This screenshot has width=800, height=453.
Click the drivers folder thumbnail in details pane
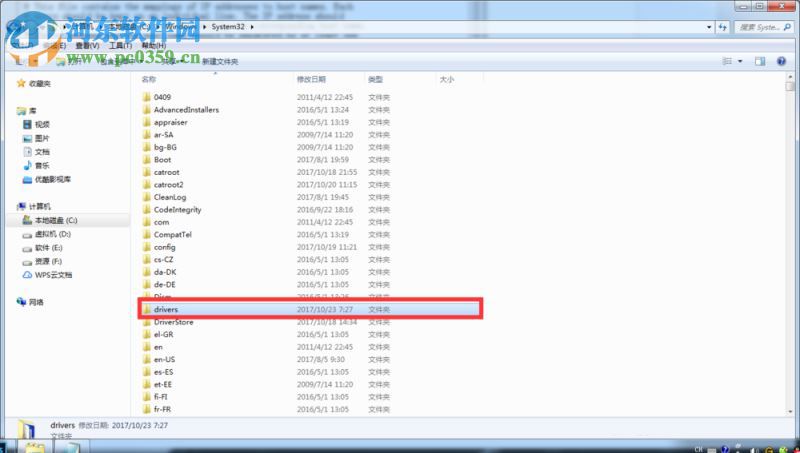(26, 430)
